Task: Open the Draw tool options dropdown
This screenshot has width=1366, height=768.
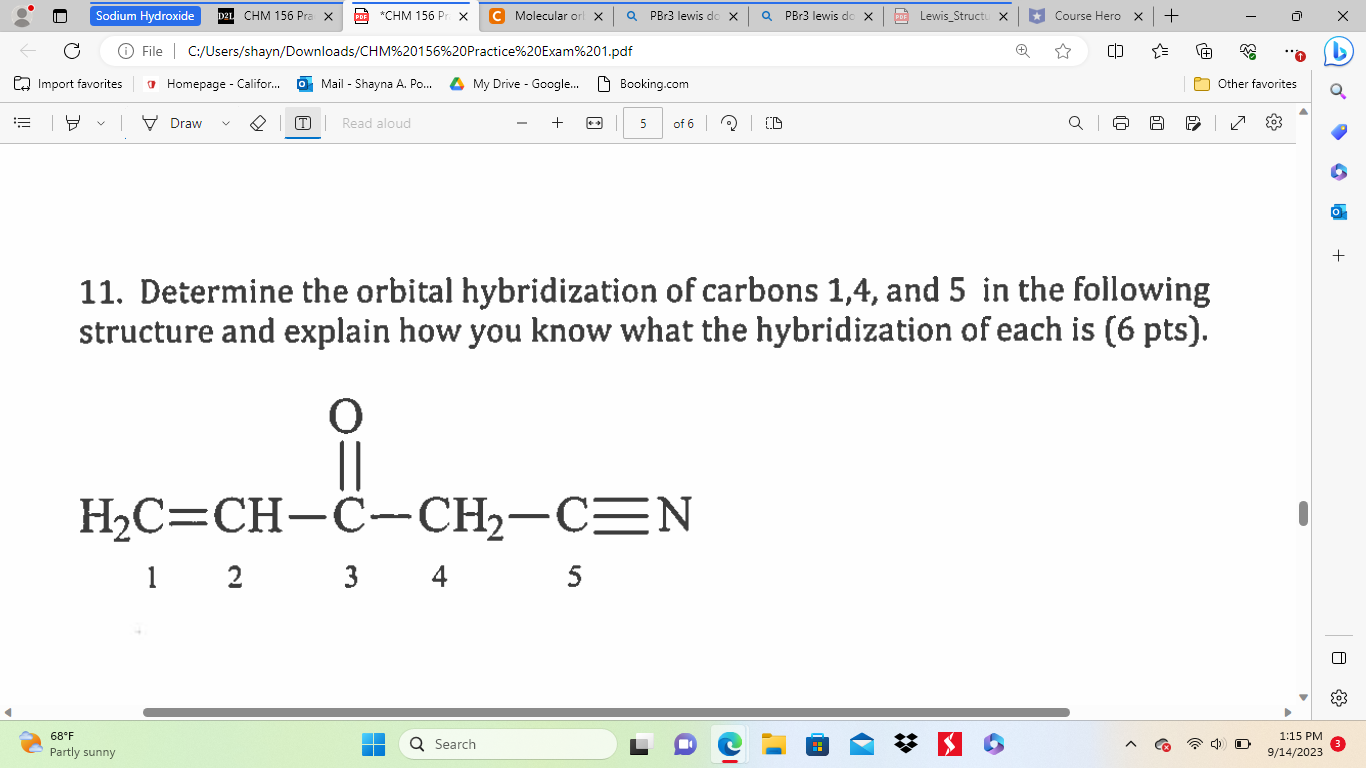Action: (225, 123)
